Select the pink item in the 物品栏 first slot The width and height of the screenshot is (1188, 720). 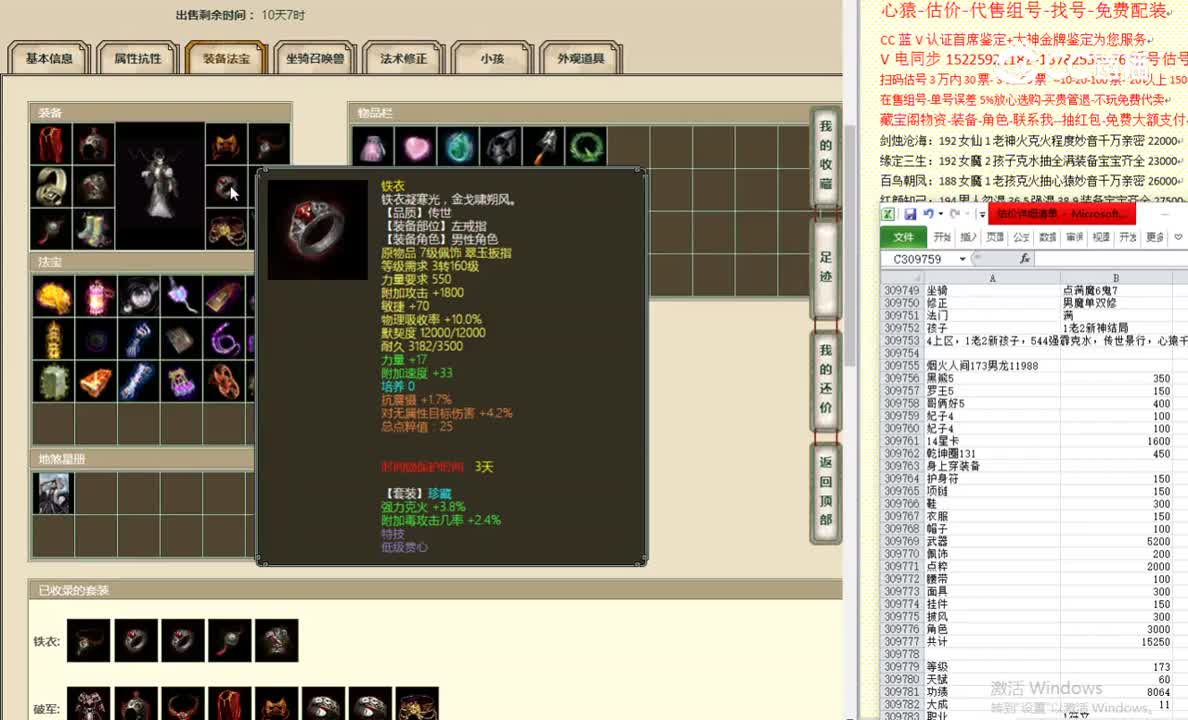[x=372, y=146]
